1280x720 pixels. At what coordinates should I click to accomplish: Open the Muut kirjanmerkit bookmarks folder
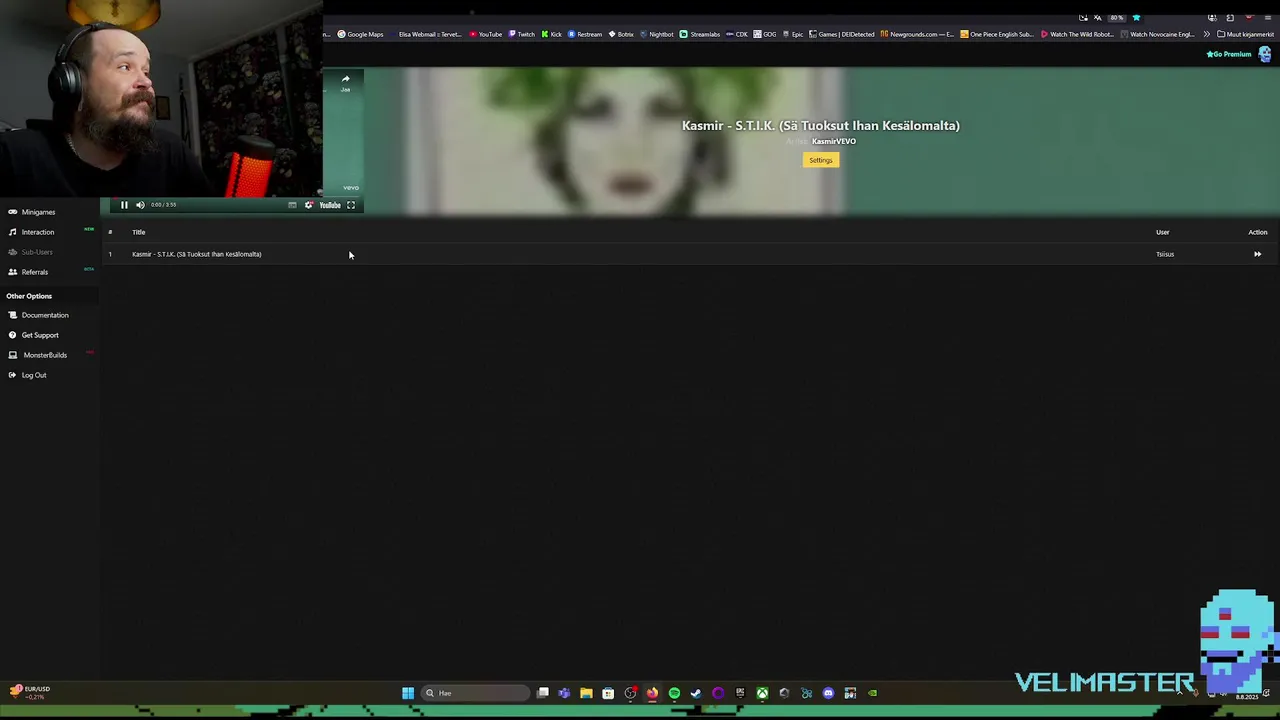[x=1245, y=34]
